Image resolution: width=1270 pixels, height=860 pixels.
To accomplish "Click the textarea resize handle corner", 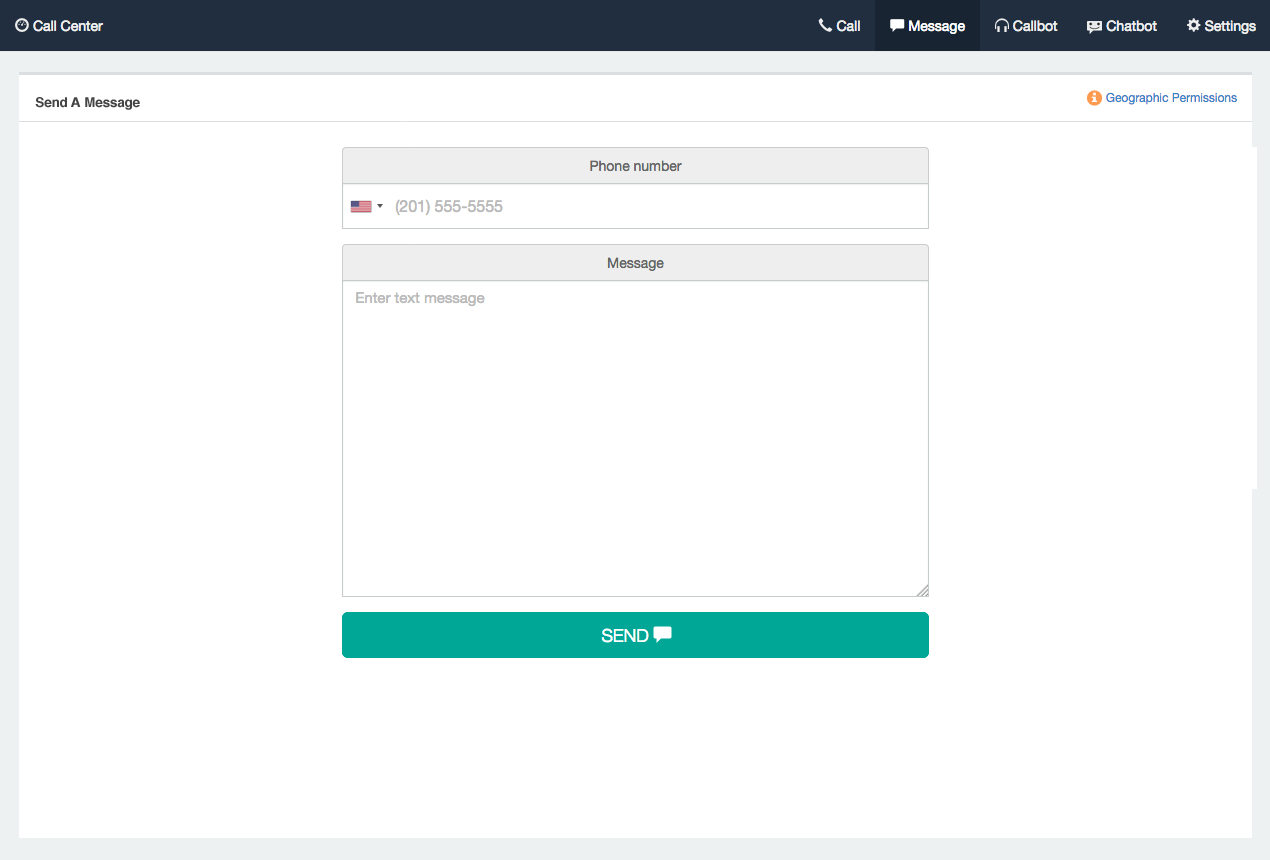I will point(924,590).
